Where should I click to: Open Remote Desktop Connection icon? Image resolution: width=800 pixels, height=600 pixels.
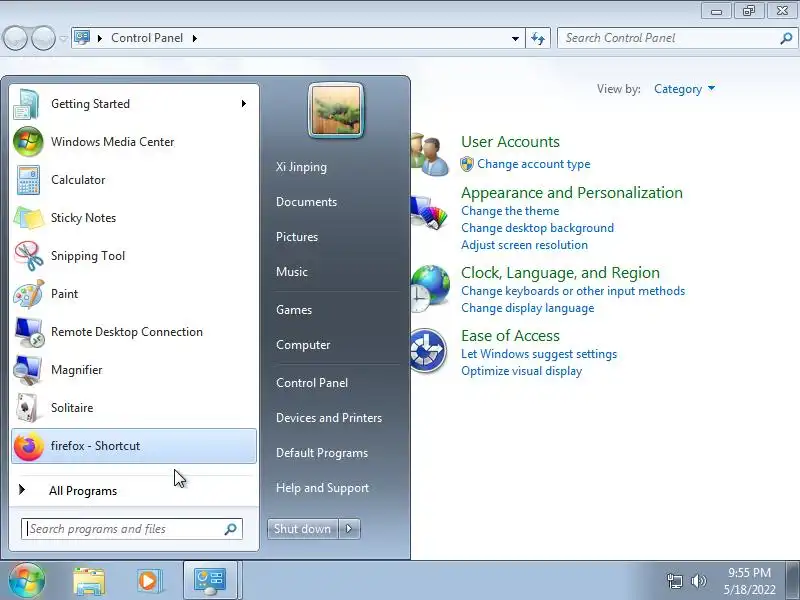pos(28,332)
